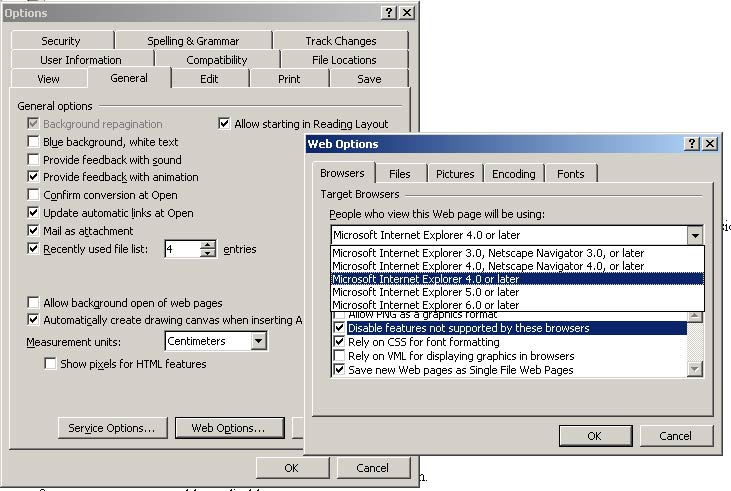
Task: Open the Encoding tab in Web Options
Action: [513, 174]
